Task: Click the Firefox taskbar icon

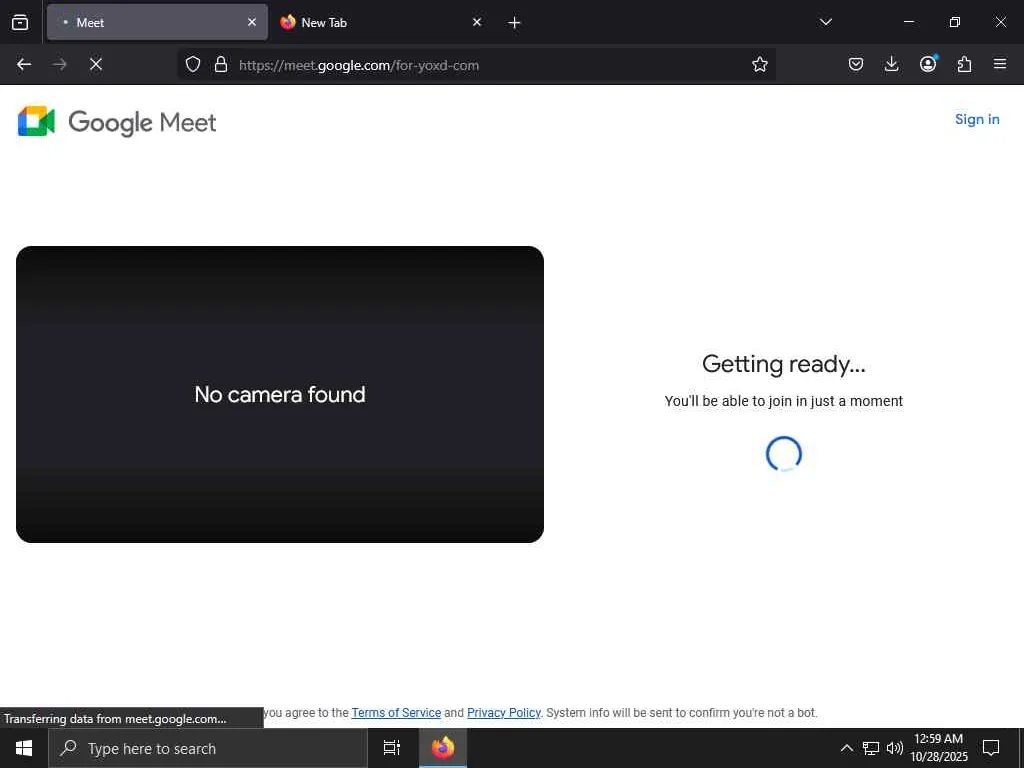Action: [x=443, y=748]
